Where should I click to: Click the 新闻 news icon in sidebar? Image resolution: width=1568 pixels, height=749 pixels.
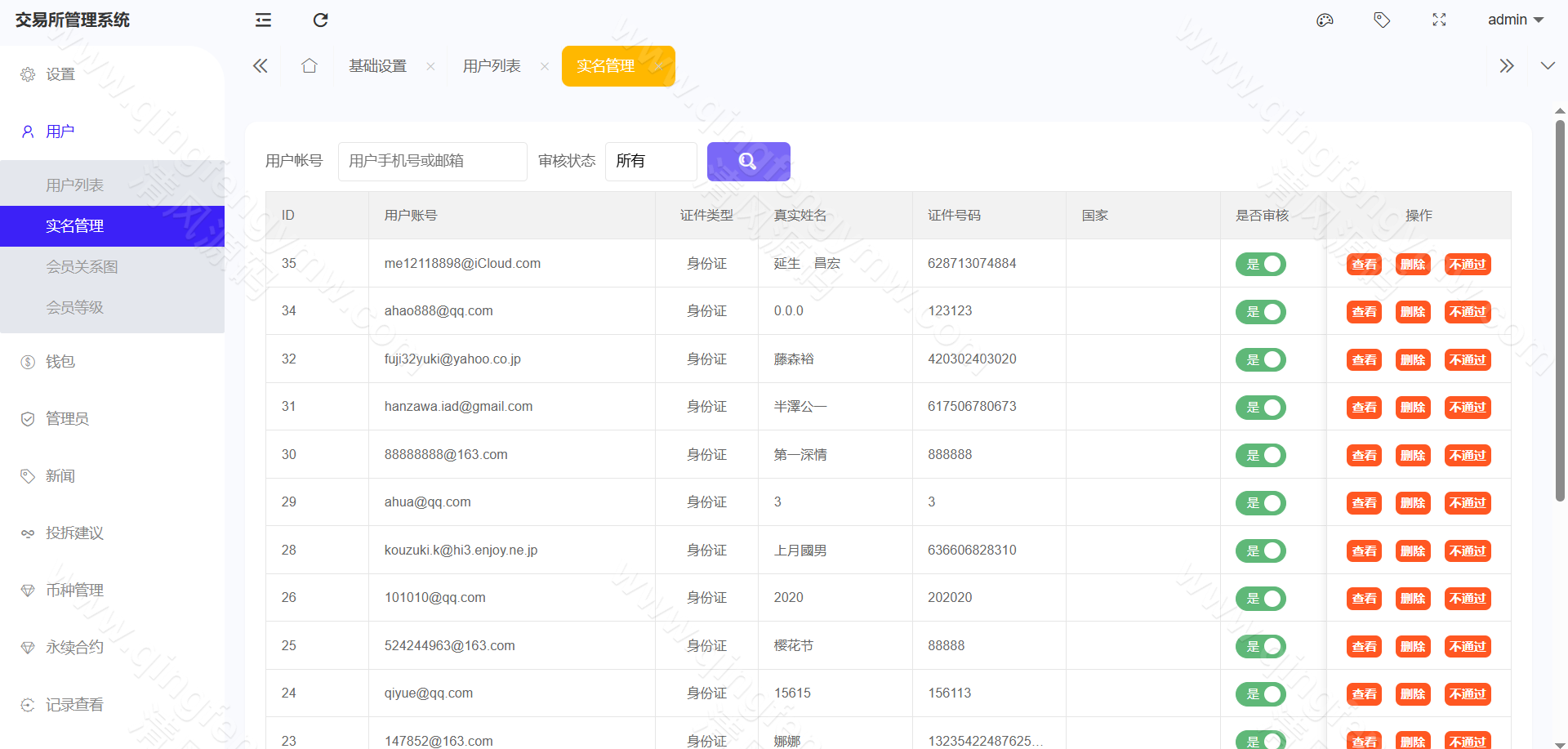[x=27, y=475]
